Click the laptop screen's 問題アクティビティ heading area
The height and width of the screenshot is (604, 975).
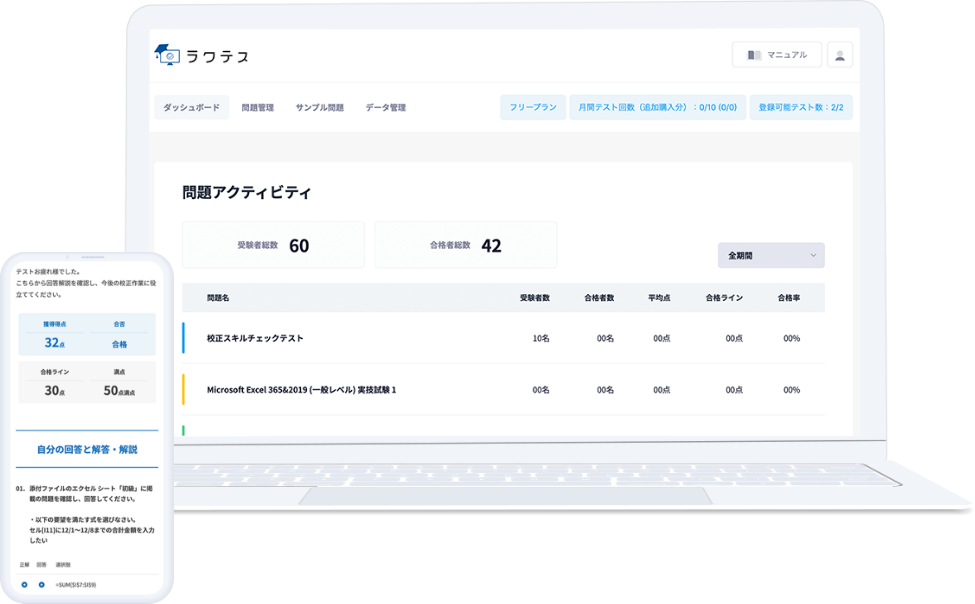[246, 190]
